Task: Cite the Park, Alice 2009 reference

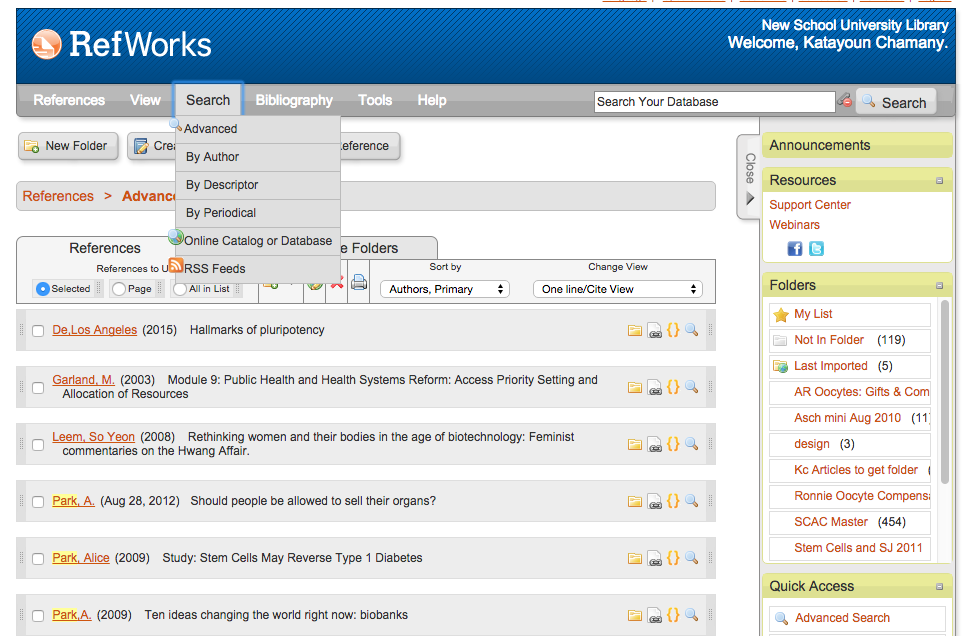Action: (673, 558)
